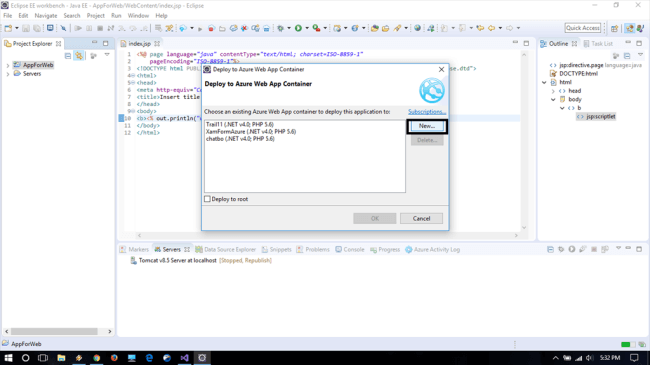650x365 pixels.
Task: Open the Navigate menu
Action: [46, 16]
